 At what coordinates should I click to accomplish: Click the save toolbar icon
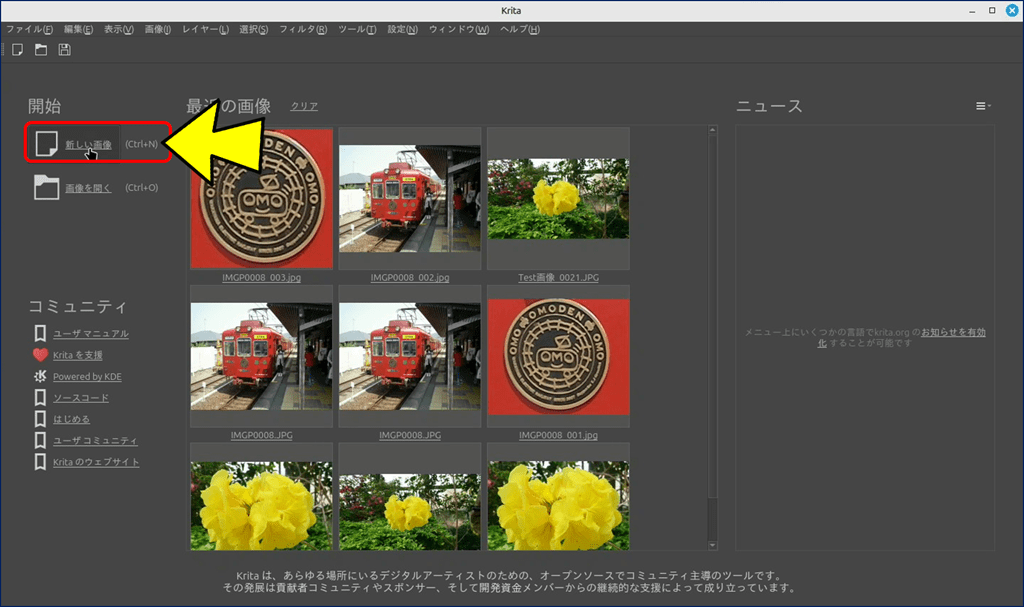click(x=65, y=50)
